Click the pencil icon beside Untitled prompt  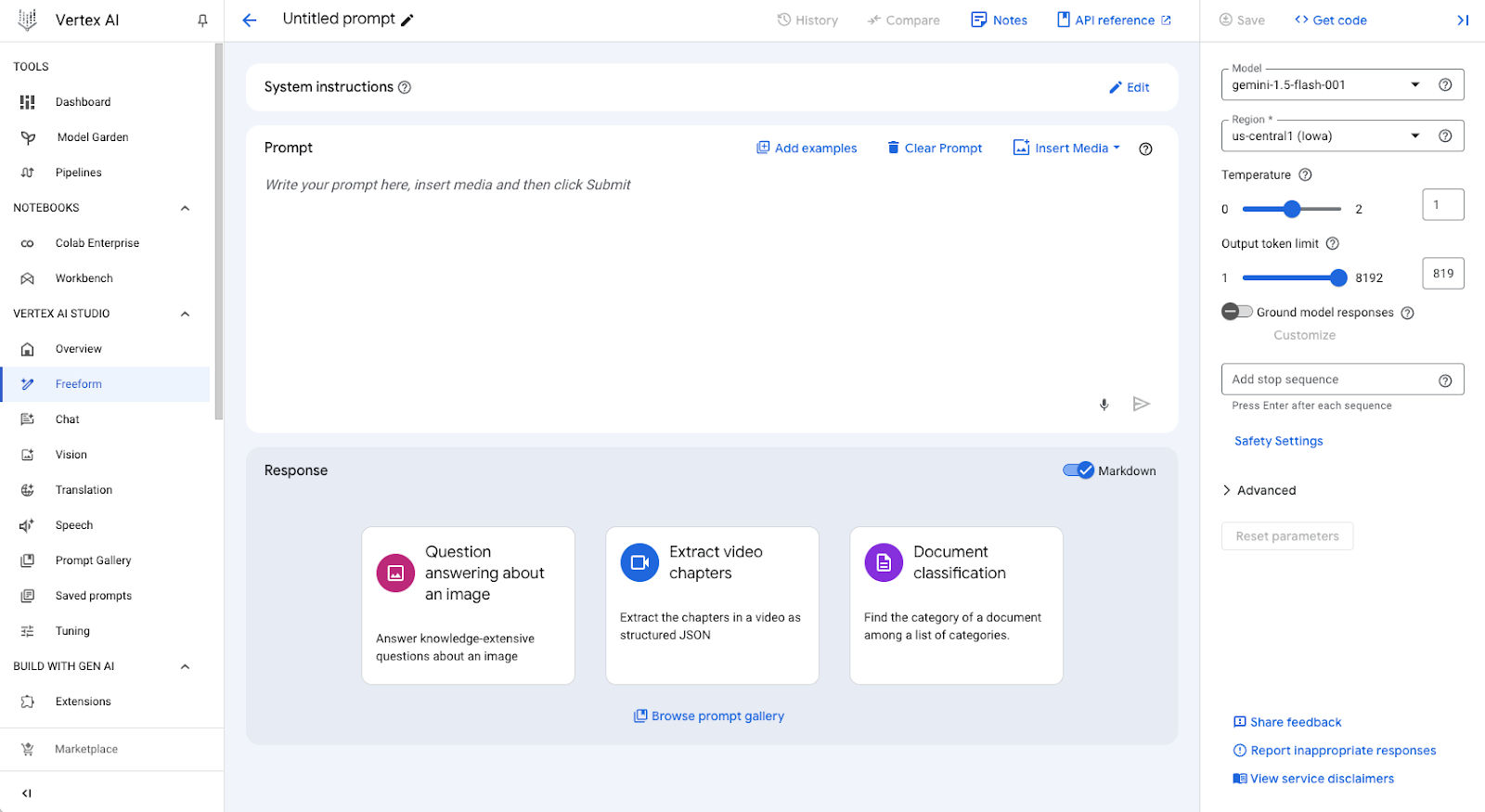tap(407, 20)
